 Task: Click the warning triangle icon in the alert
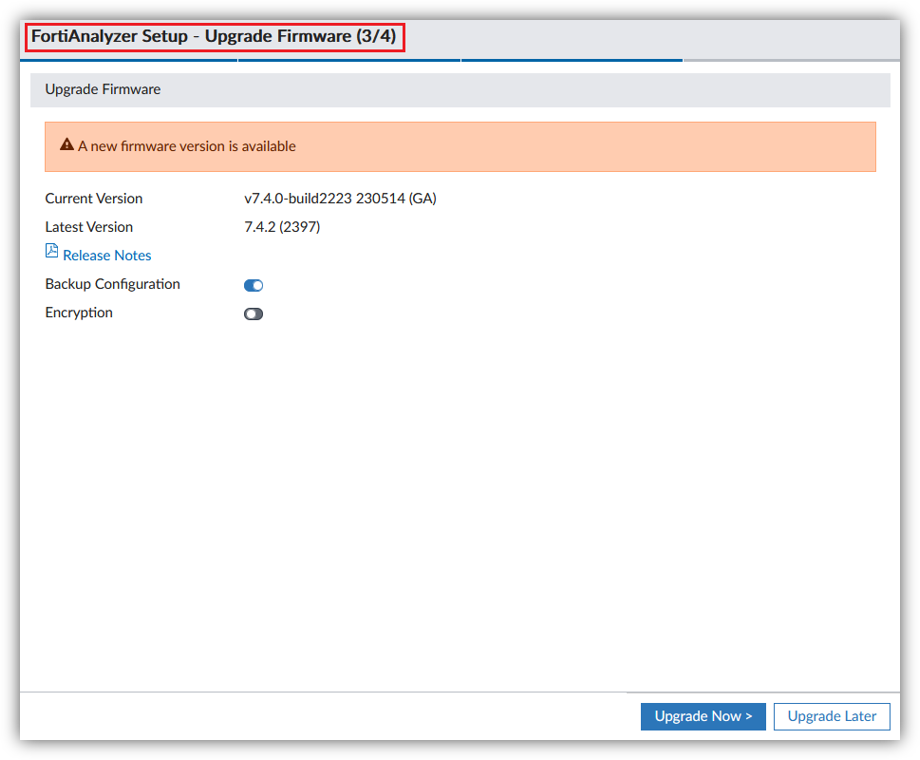pyautogui.click(x=67, y=145)
